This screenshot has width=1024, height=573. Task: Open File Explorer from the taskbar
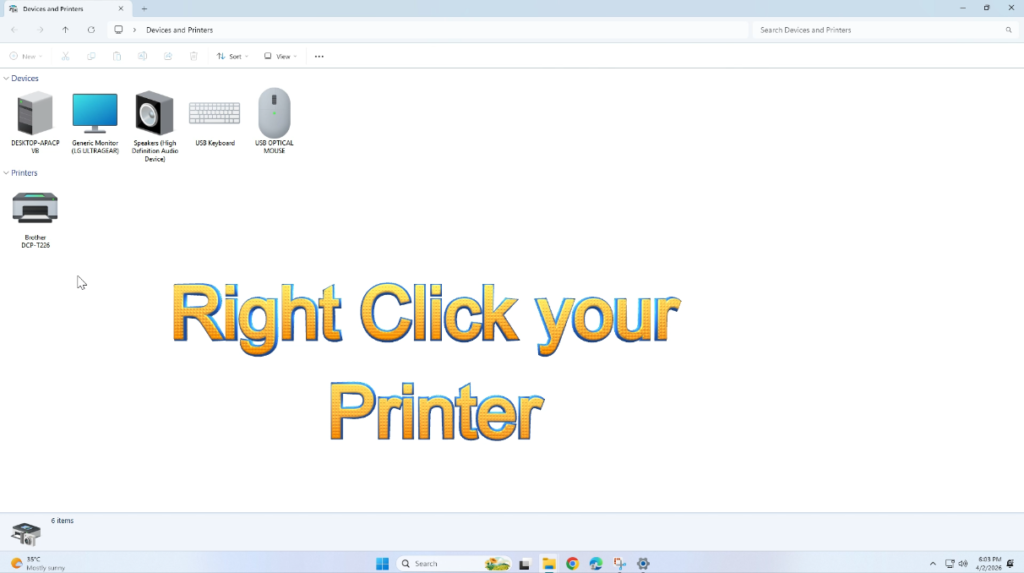[549, 564]
